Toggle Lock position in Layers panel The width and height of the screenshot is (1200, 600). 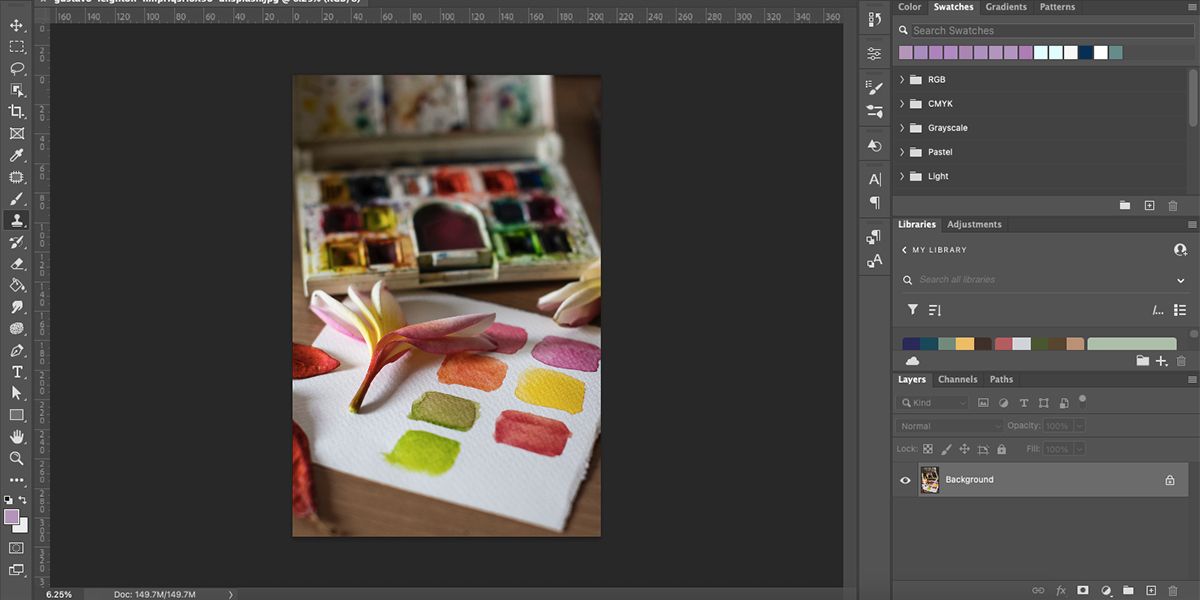965,451
